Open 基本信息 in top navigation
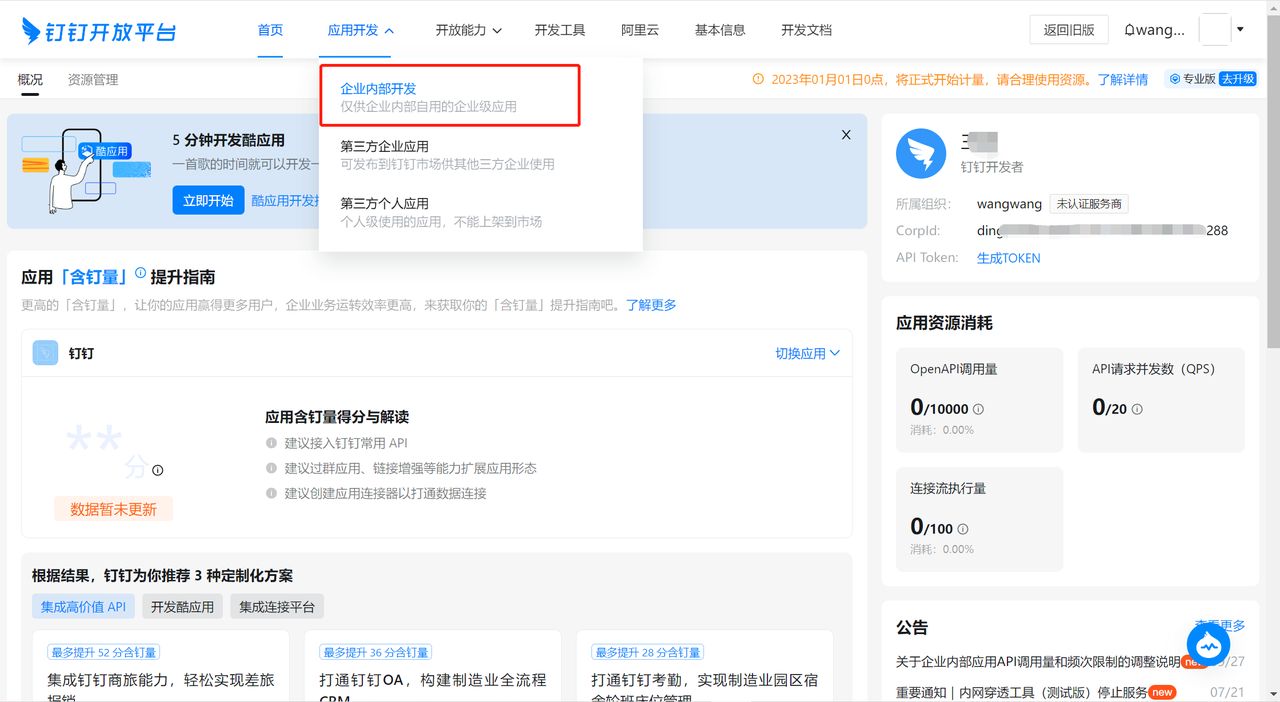This screenshot has height=702, width=1280. pyautogui.click(x=720, y=30)
